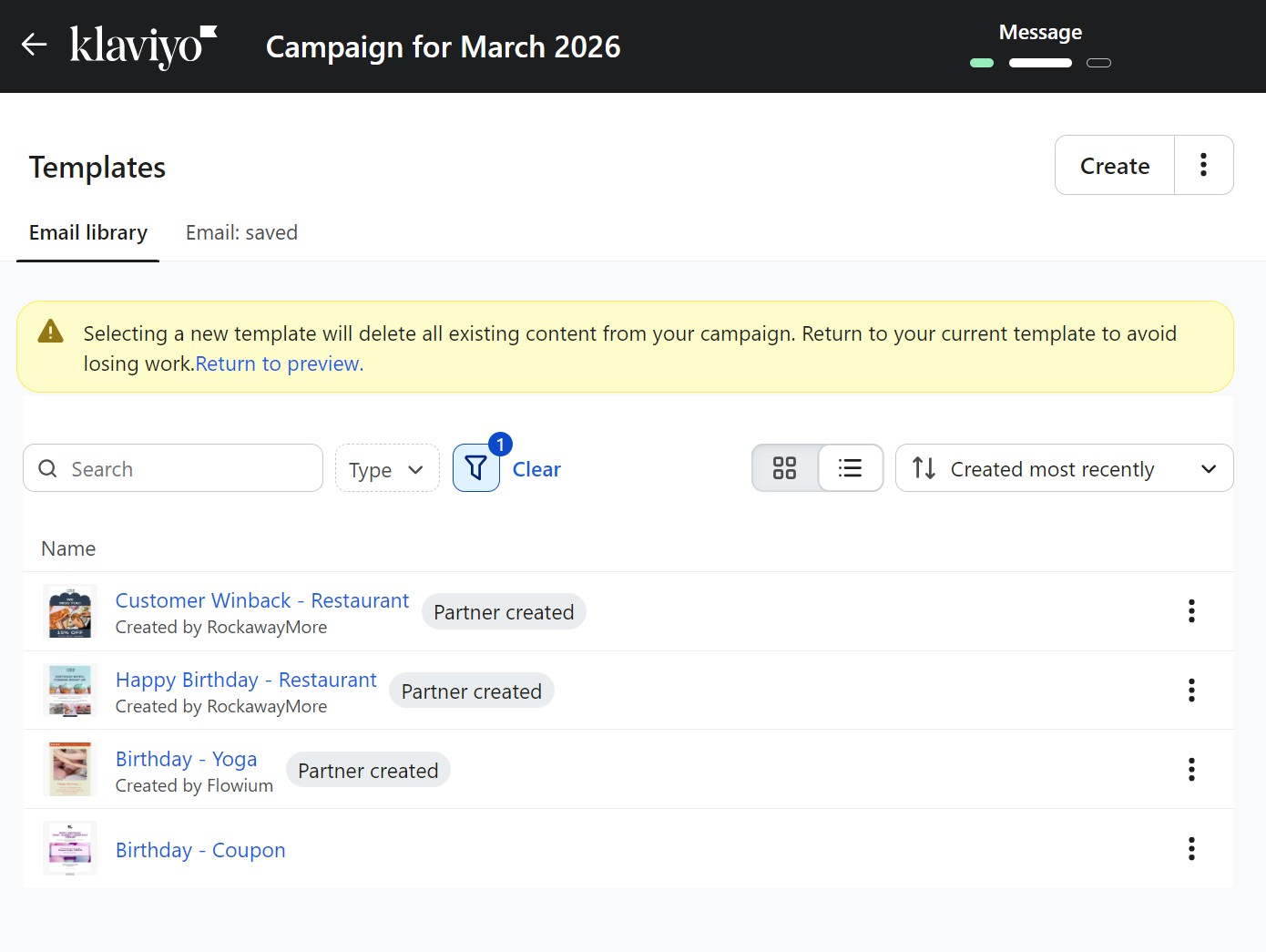Viewport: 1266px width, 952px height.
Task: Click "Created by Flowium" text
Action: click(194, 785)
